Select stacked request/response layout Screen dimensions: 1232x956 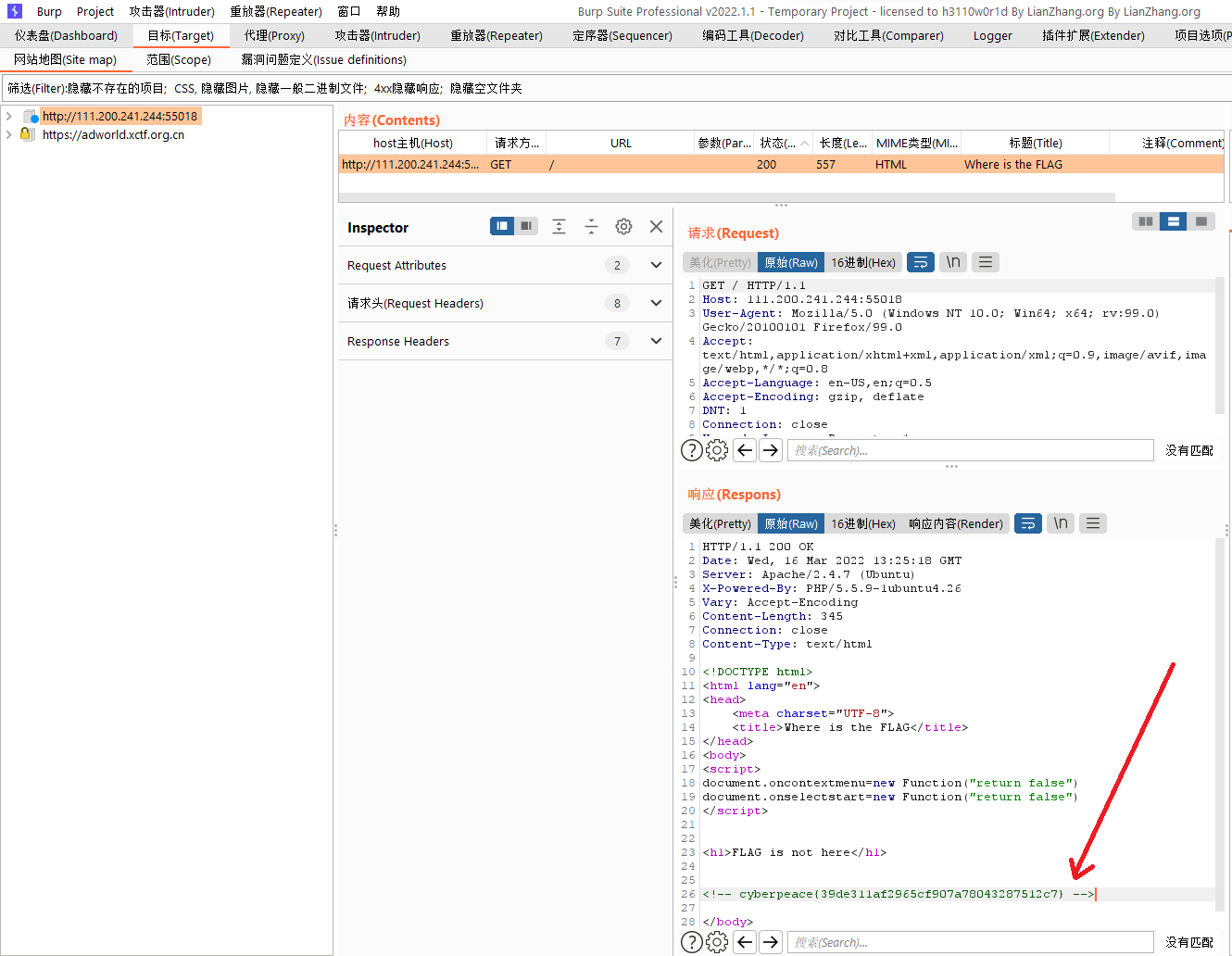(1173, 221)
